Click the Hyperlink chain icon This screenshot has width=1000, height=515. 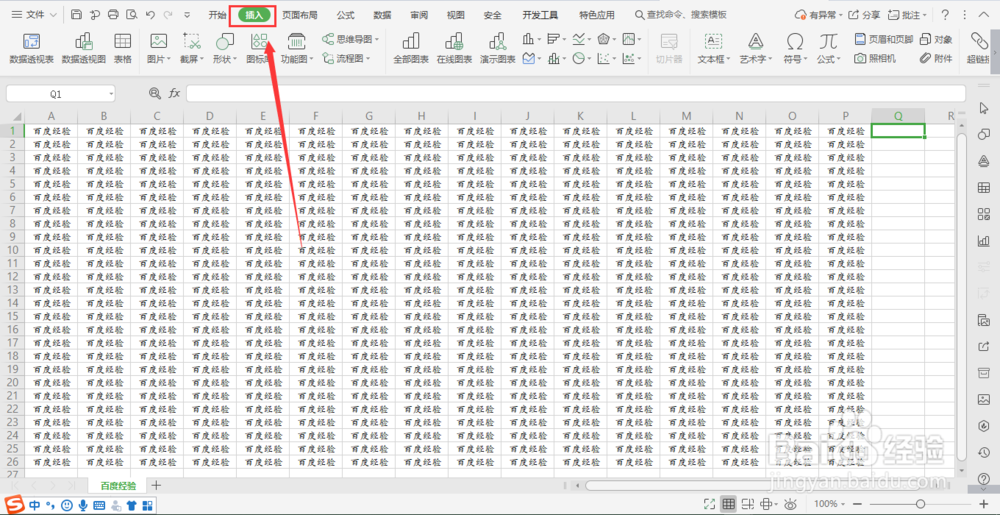978,41
